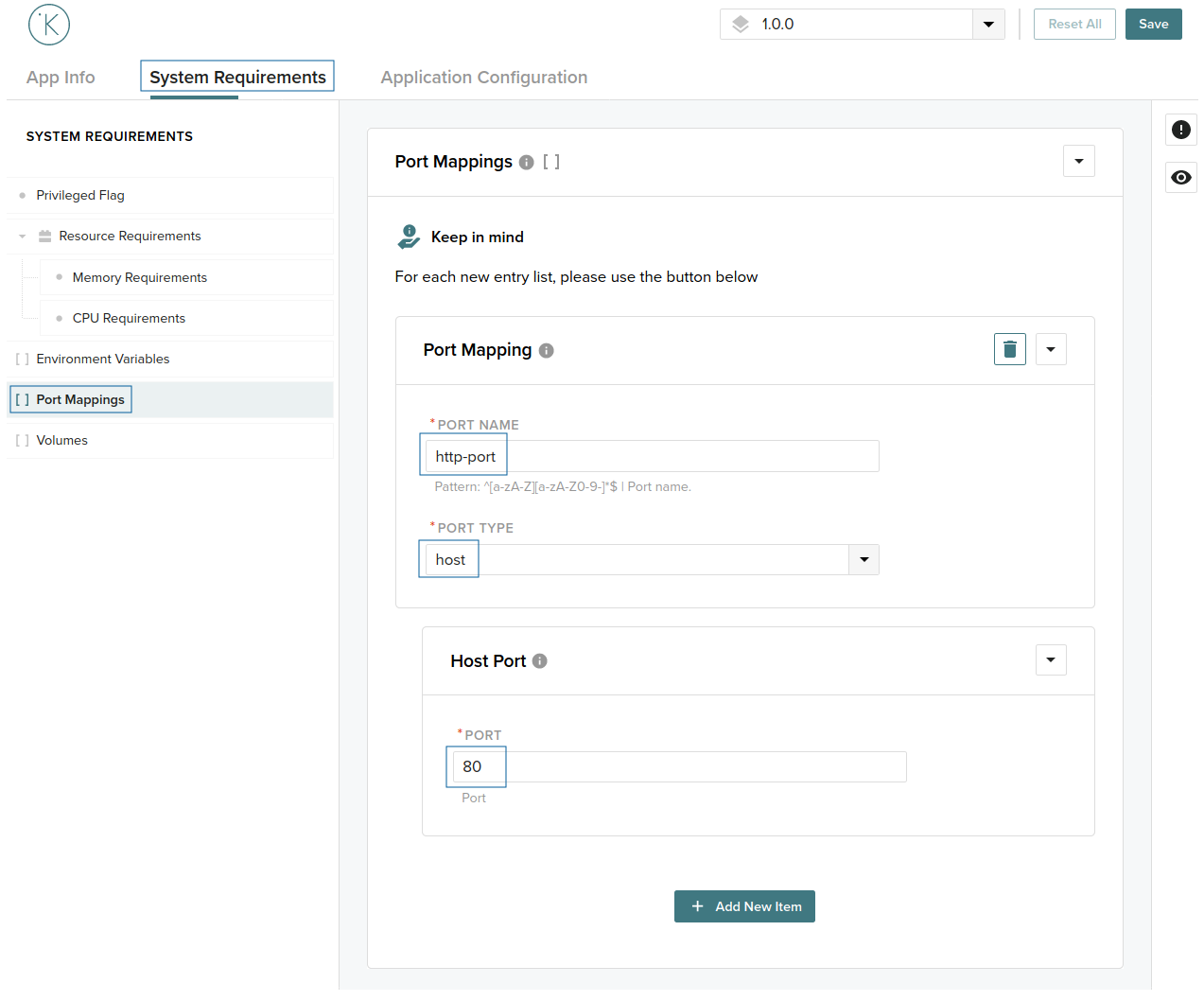Click Reset All button
This screenshot has width=1204, height=1001.
pos(1073,25)
